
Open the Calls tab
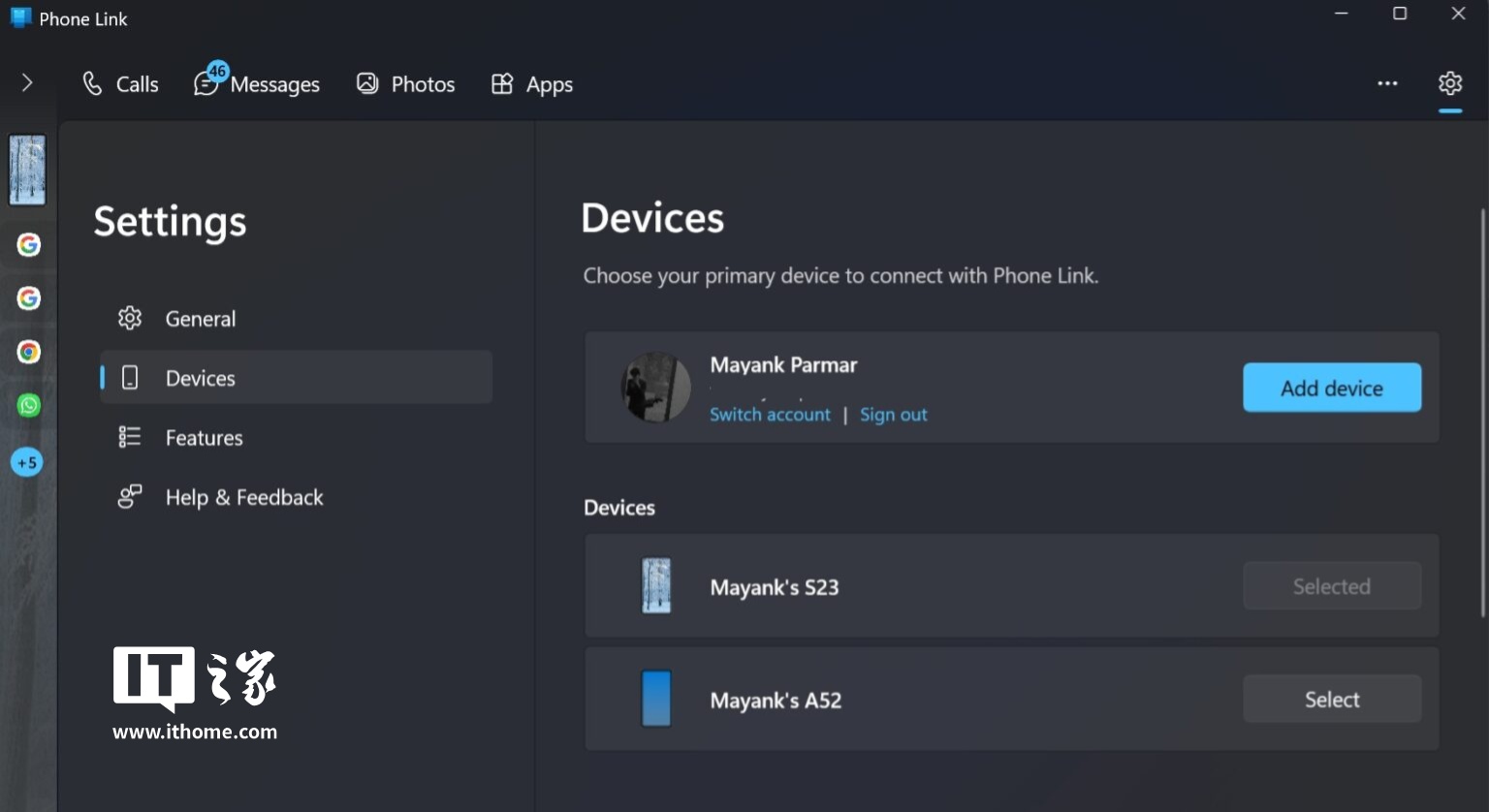[120, 84]
